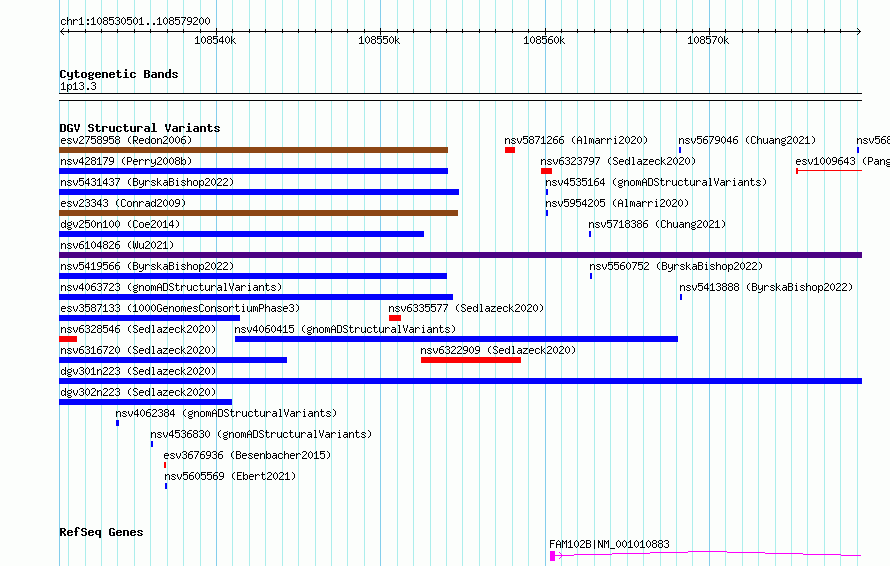This screenshot has width=890, height=566.
Task: Click the RefSeq Genes track title
Action: tap(101, 532)
